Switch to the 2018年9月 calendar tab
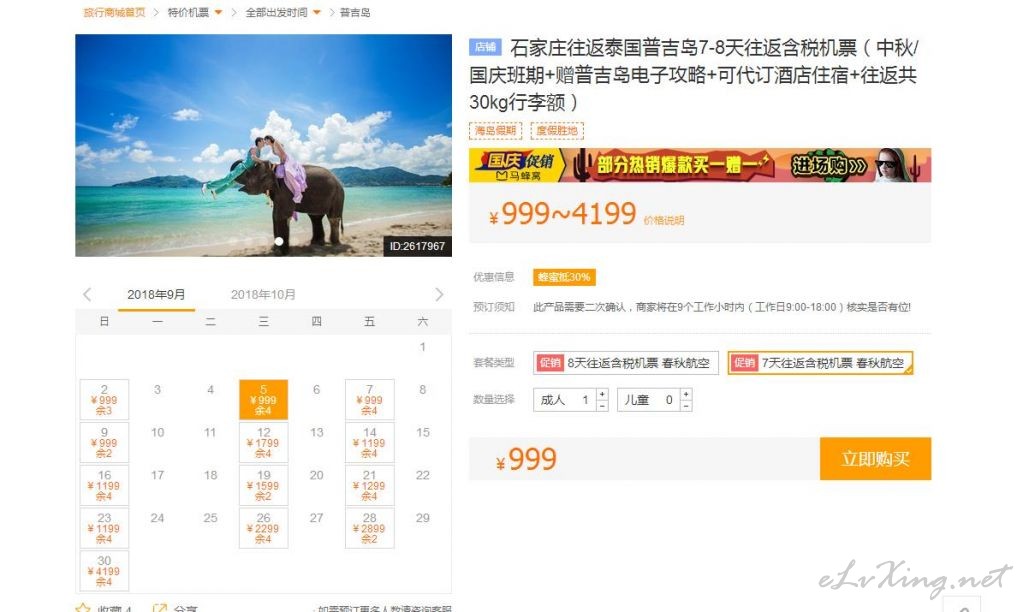The height and width of the screenshot is (612, 1023). point(156,295)
